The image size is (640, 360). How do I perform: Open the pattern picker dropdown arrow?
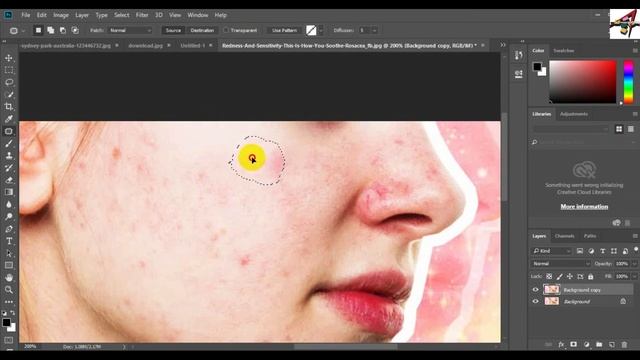point(321,30)
